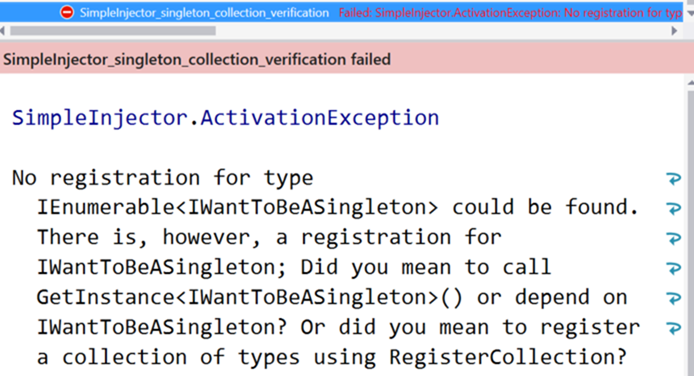694x376 pixels.
Task: Click word-wrap arrow beside 'No registration for type'
Action: (674, 178)
